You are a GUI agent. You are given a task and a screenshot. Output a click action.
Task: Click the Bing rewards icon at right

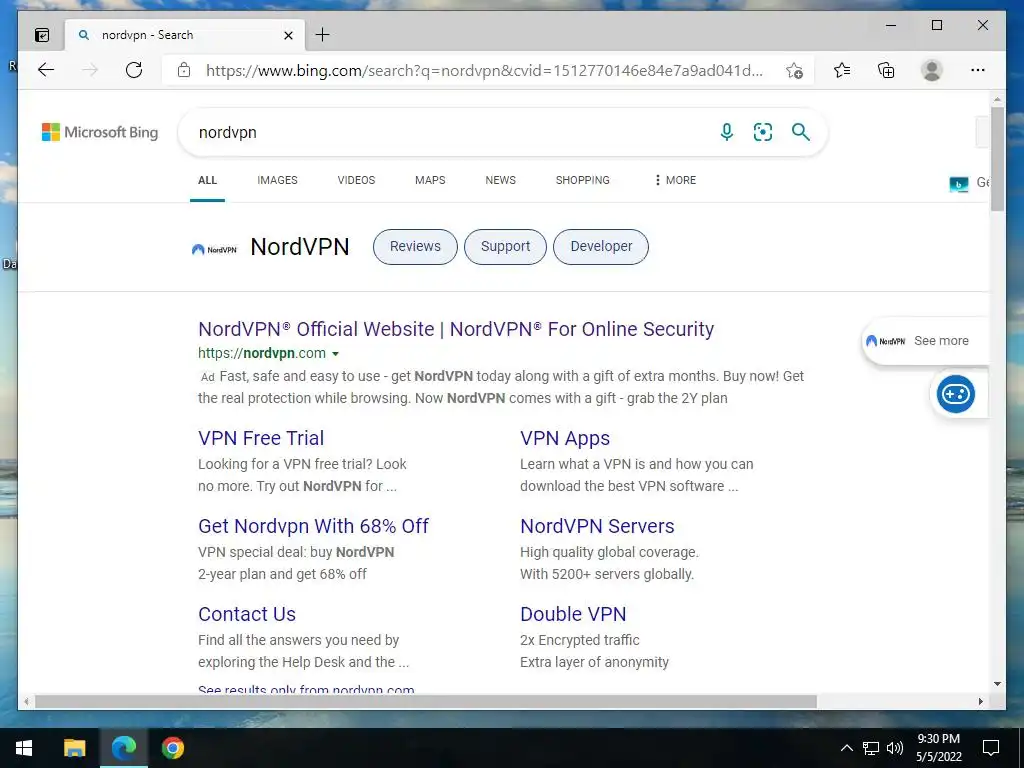tap(958, 184)
